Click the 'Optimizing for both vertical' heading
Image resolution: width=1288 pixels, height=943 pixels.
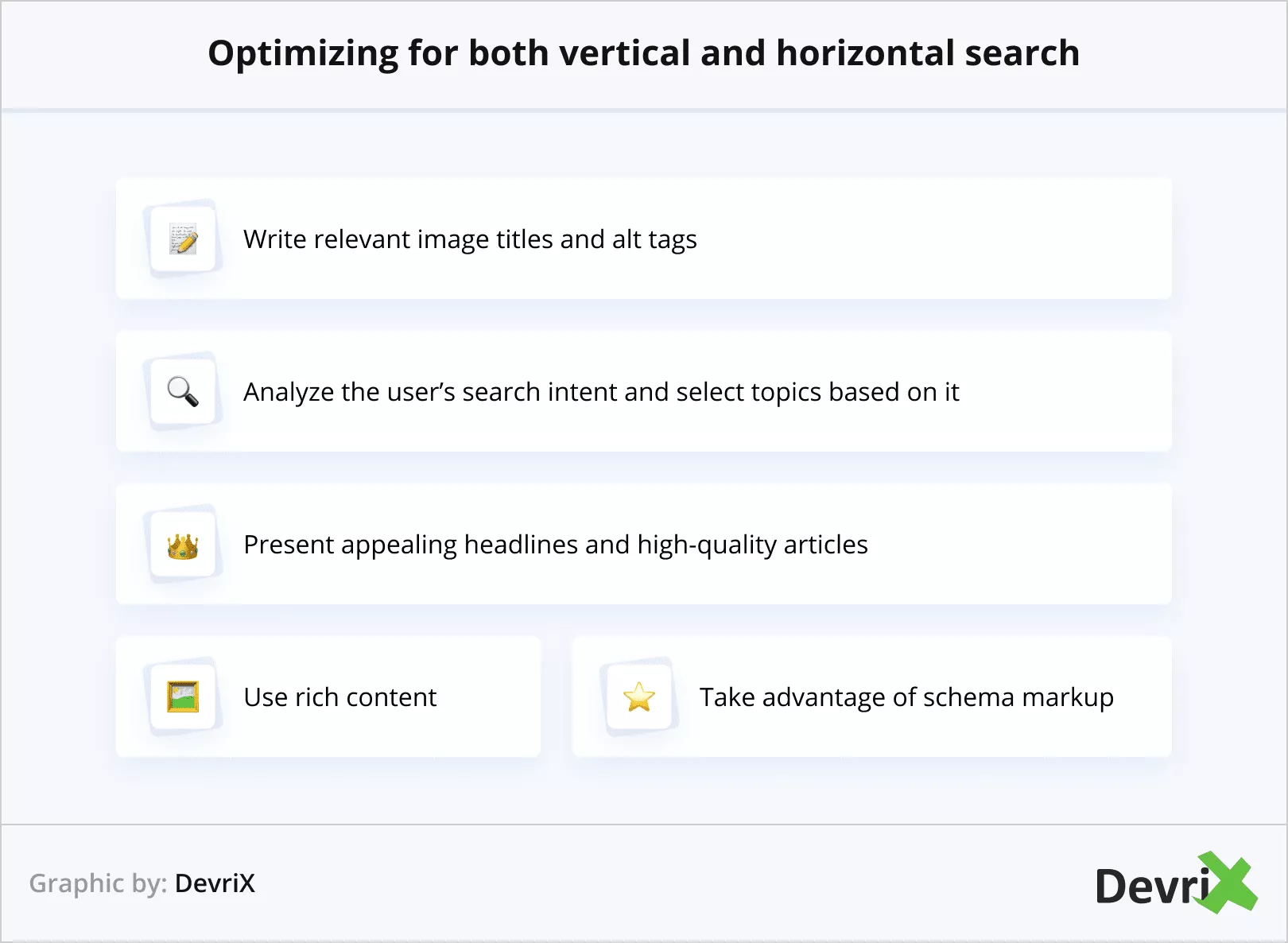point(643,53)
